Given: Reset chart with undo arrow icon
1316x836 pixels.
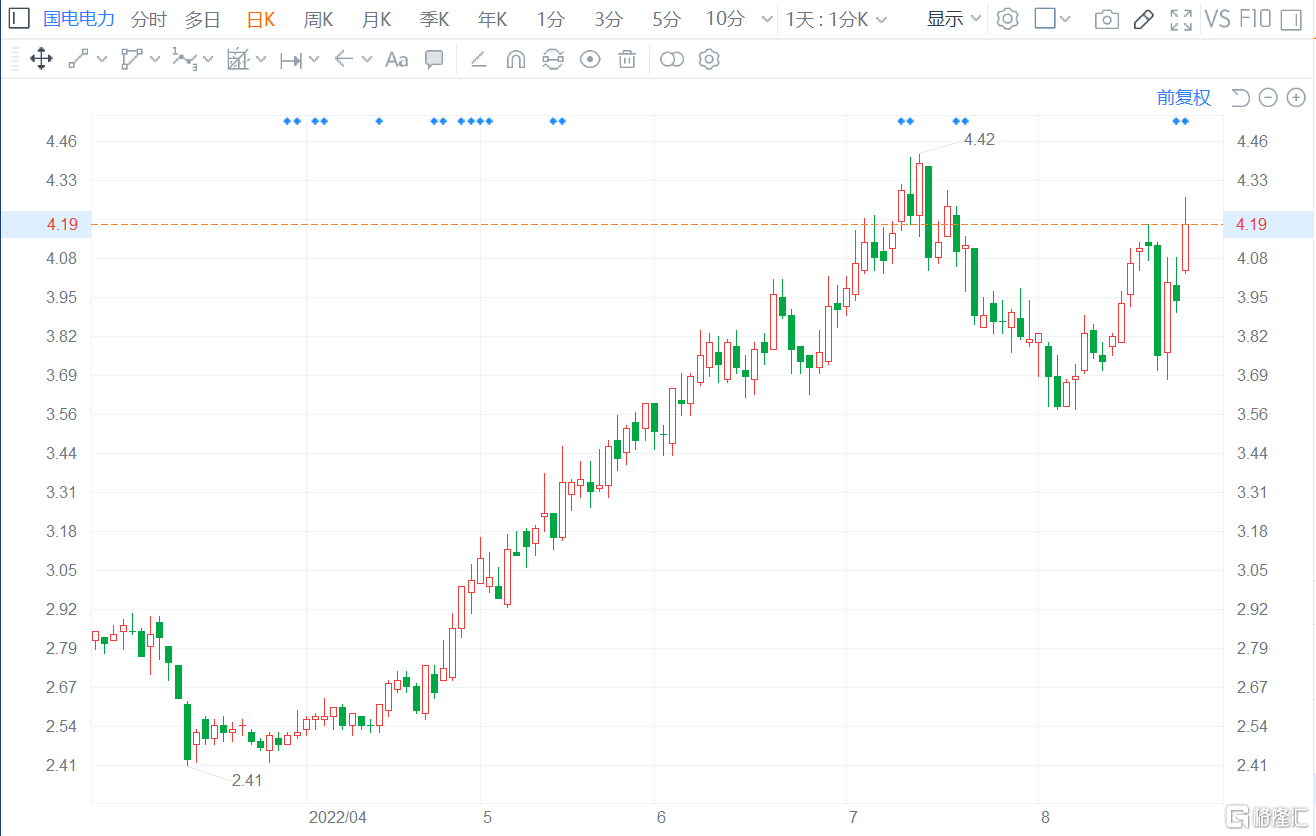Looking at the screenshot, I should coord(1241,97).
